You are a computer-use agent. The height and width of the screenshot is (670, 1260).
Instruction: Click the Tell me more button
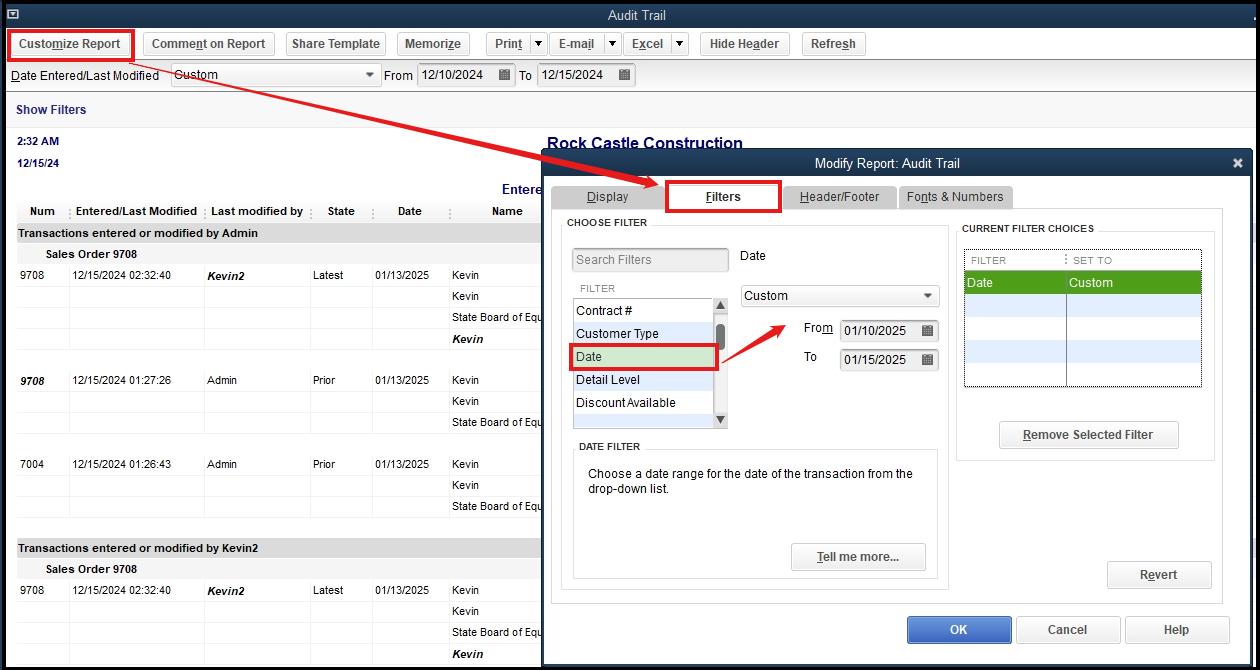[858, 557]
